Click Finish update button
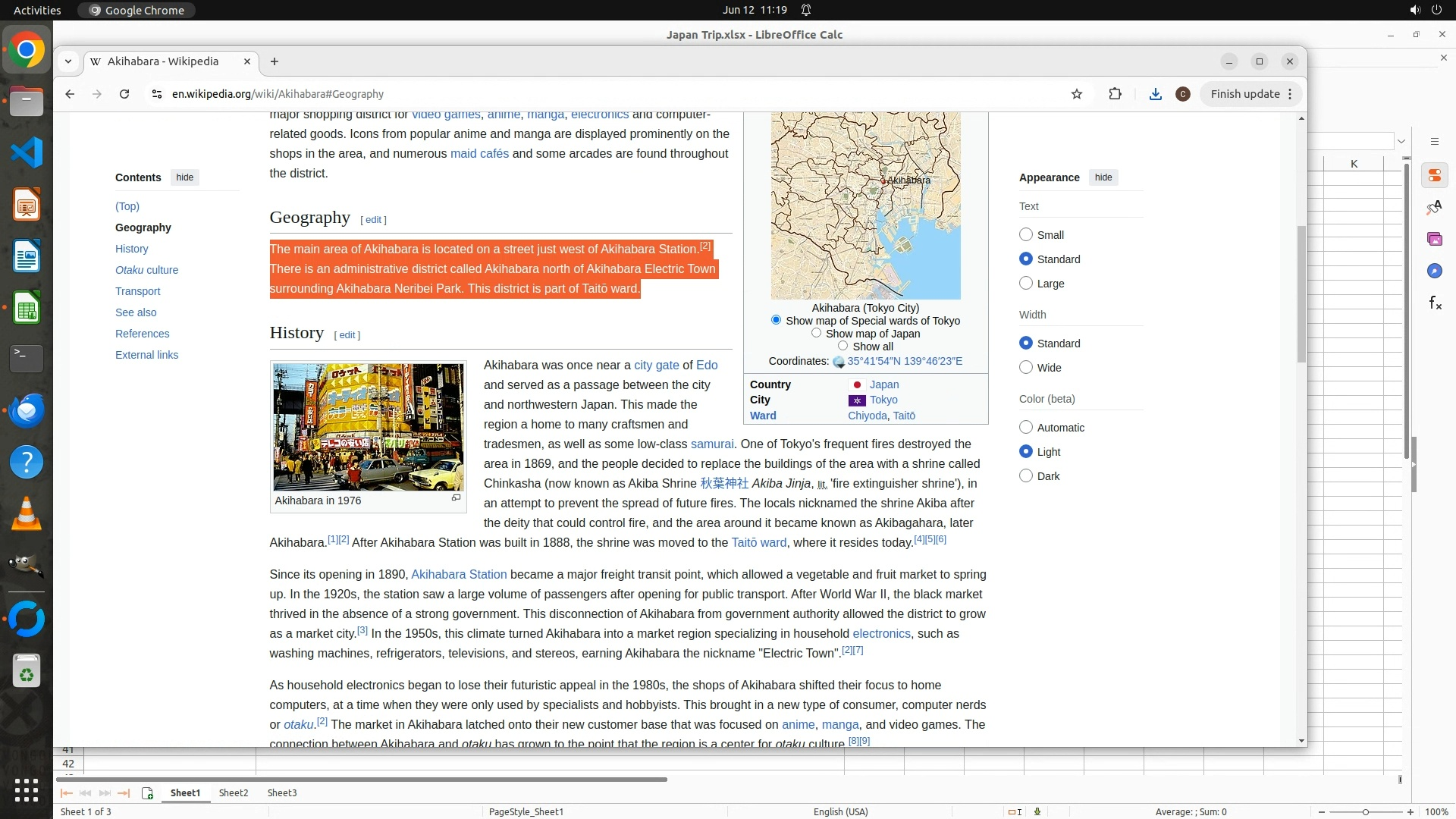The image size is (1456, 819). (x=1244, y=94)
